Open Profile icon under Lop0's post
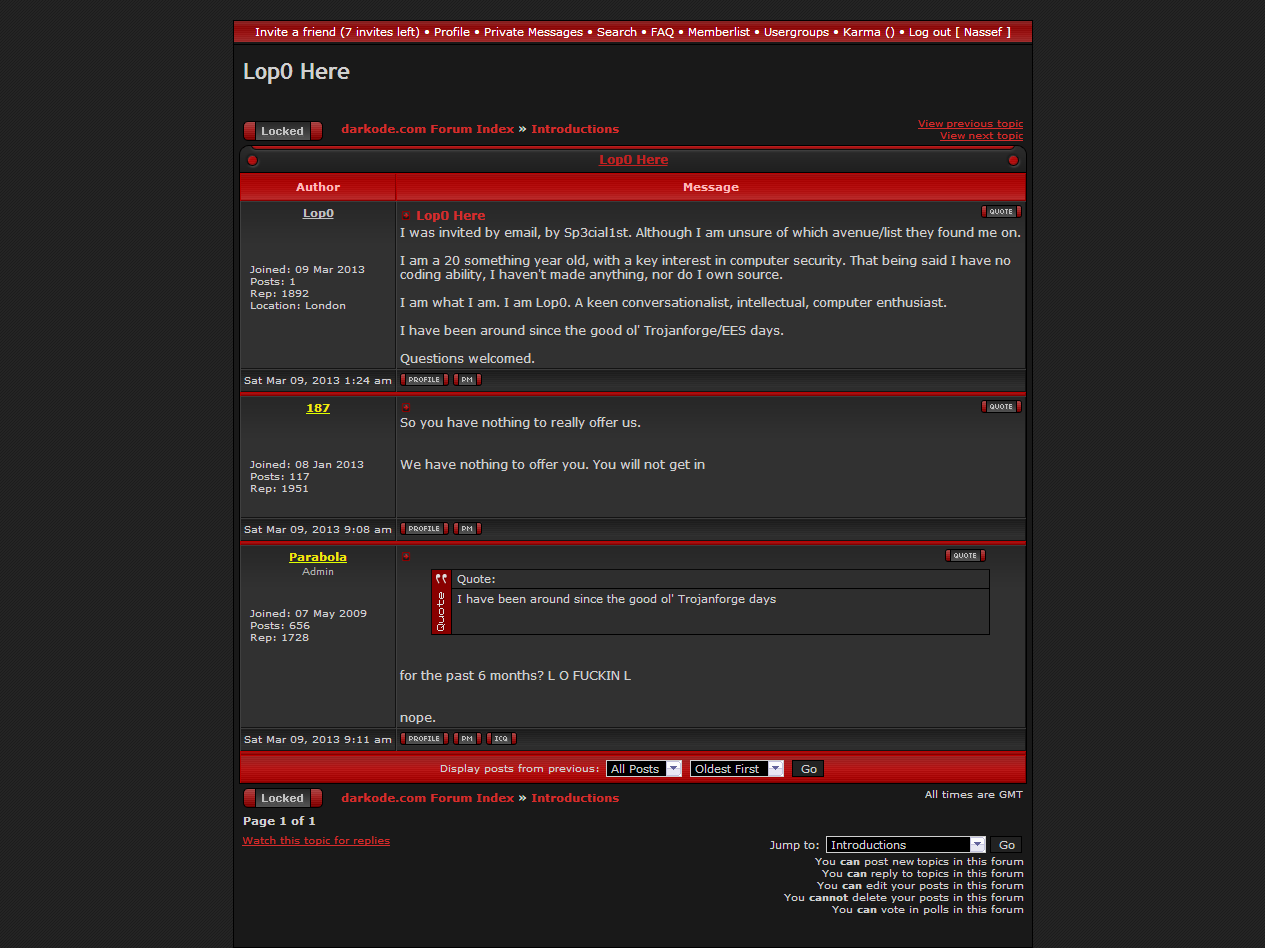The width and height of the screenshot is (1265, 948). [424, 380]
